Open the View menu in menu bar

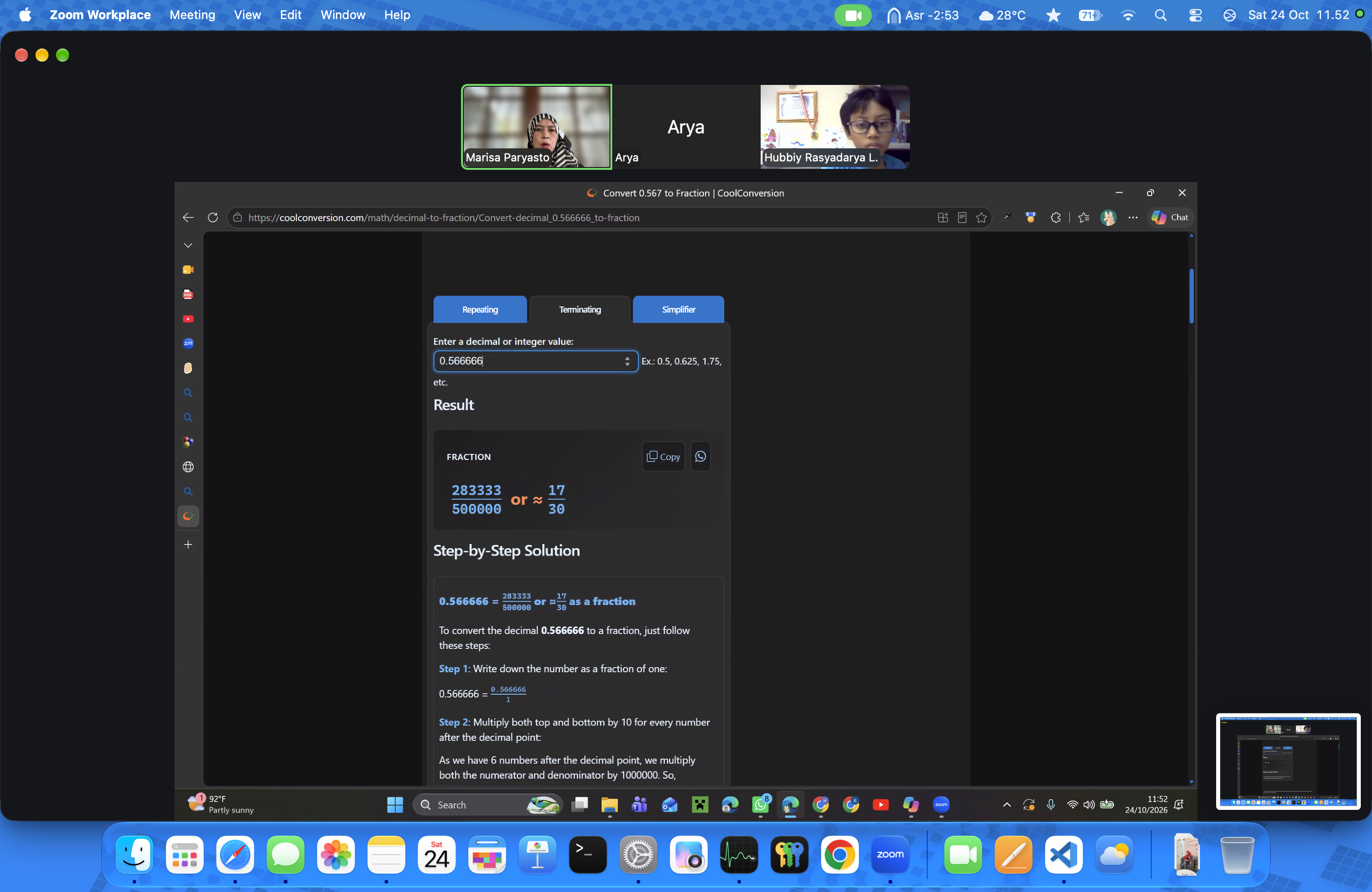click(x=247, y=15)
